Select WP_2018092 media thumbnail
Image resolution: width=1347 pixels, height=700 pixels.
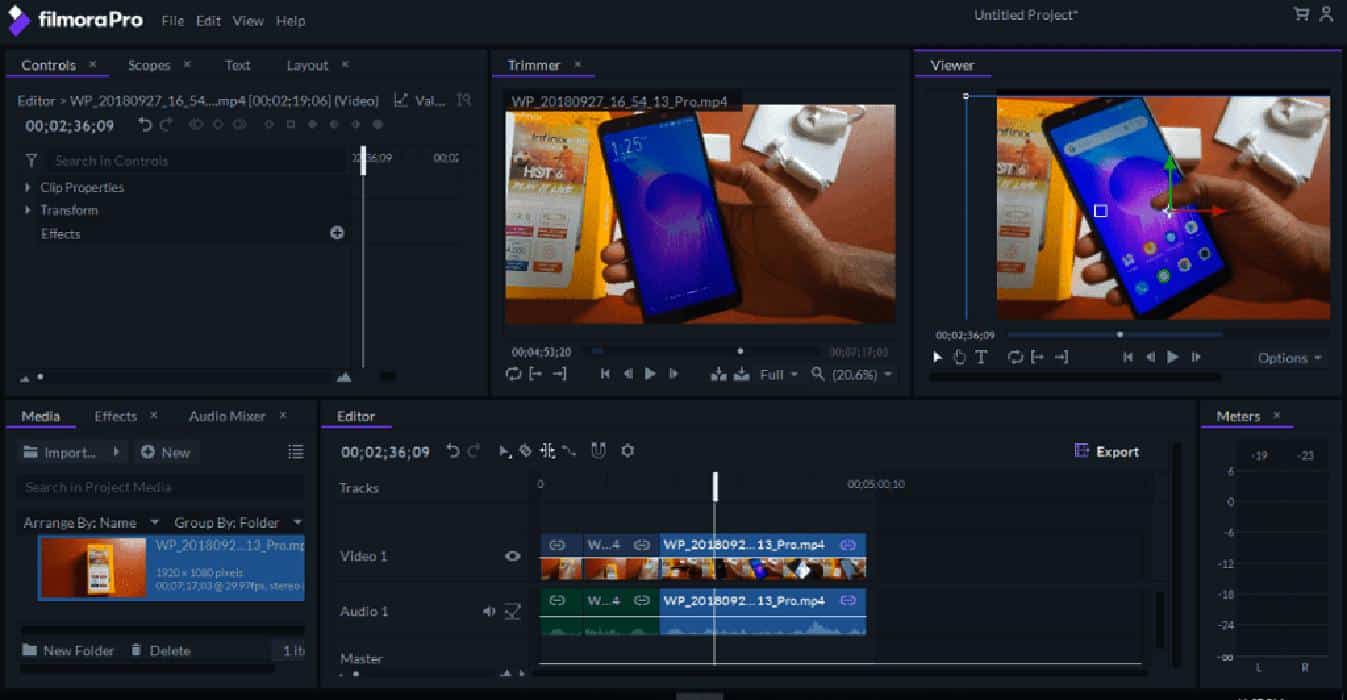(92, 567)
